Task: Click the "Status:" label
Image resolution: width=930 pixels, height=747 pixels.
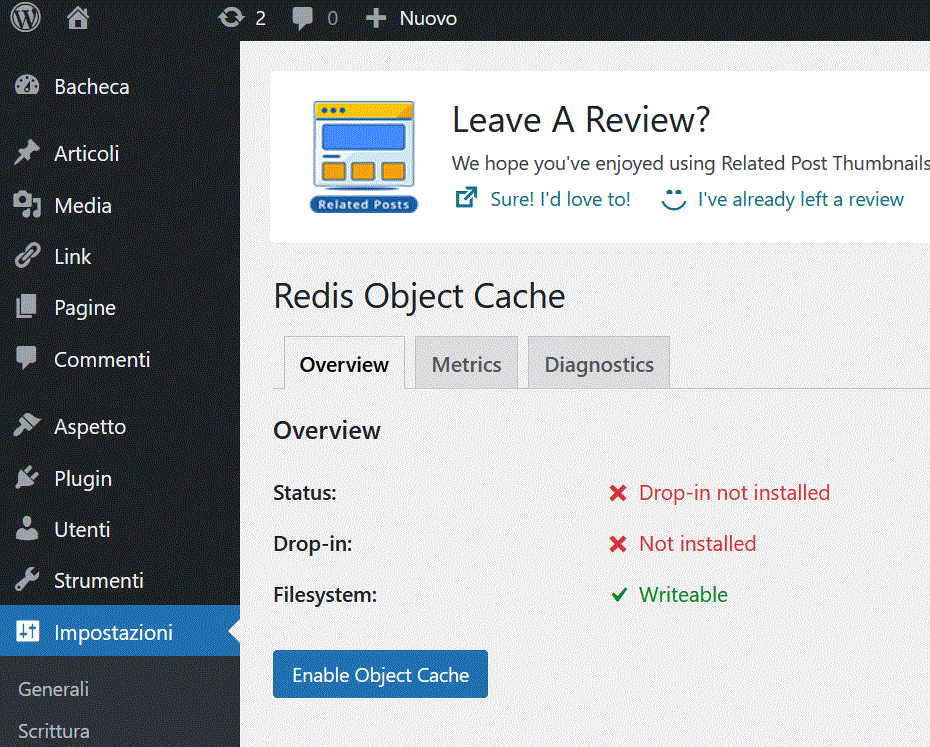Action: [x=305, y=492]
